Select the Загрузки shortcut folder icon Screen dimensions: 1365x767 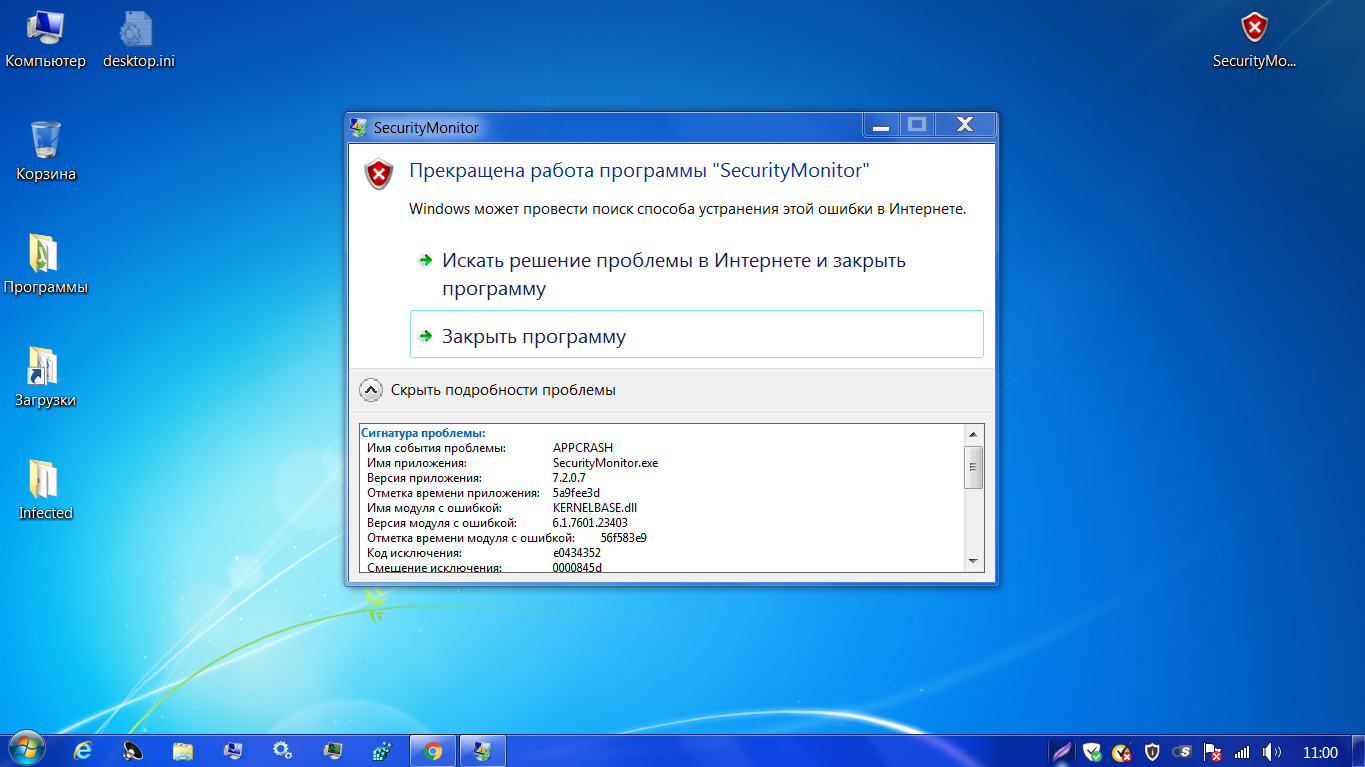click(x=46, y=378)
